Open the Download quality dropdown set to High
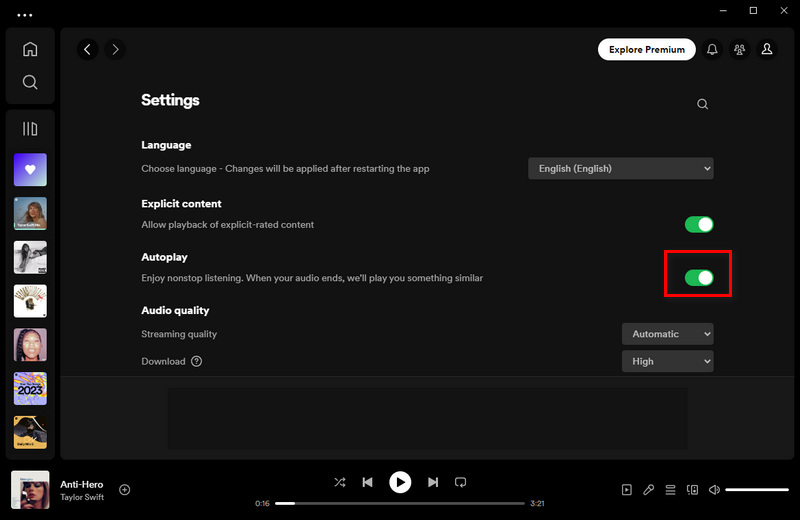This screenshot has height=520, width=800. point(667,361)
